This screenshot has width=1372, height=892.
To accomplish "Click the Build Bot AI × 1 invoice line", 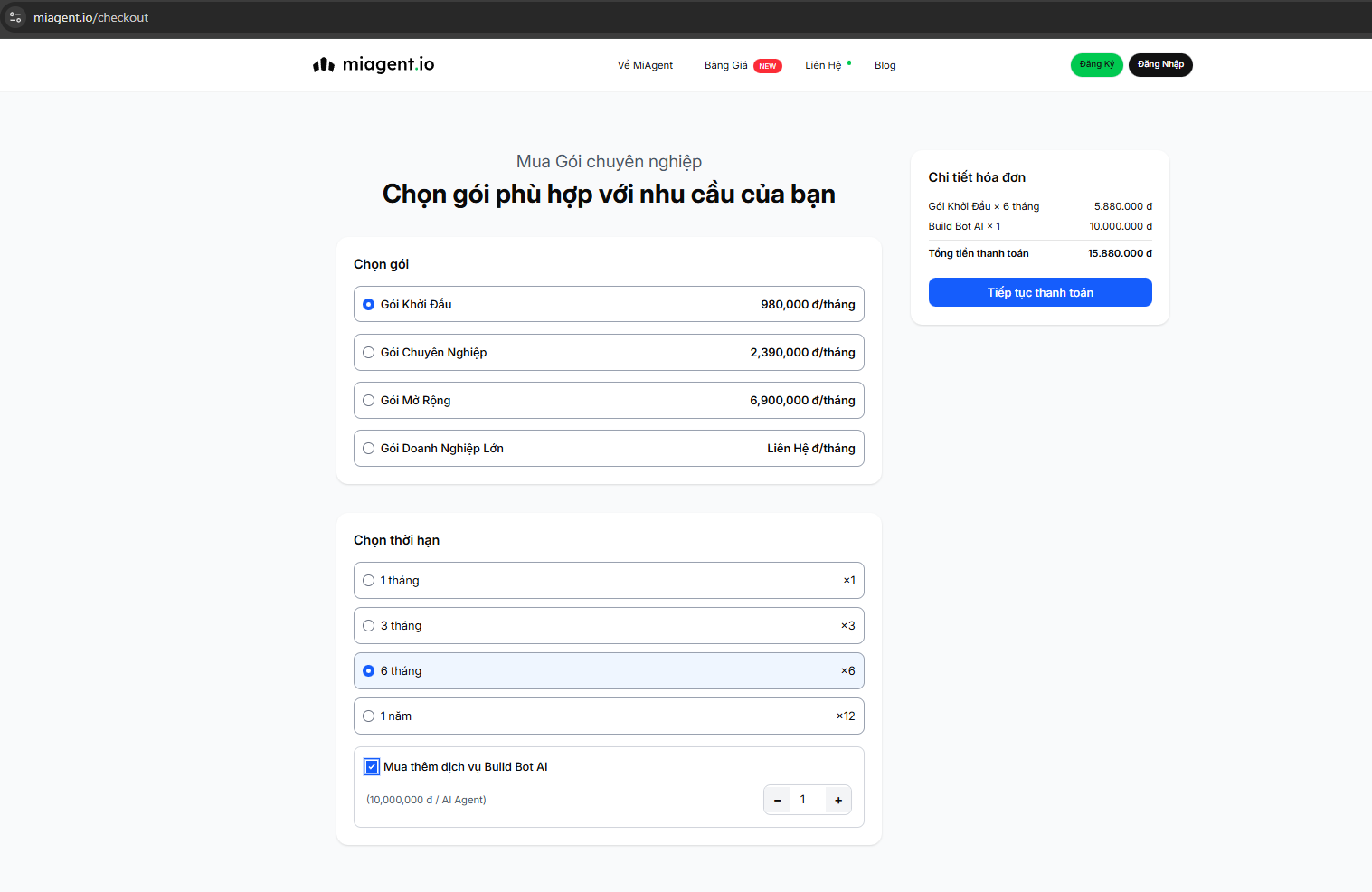I will pos(964,226).
